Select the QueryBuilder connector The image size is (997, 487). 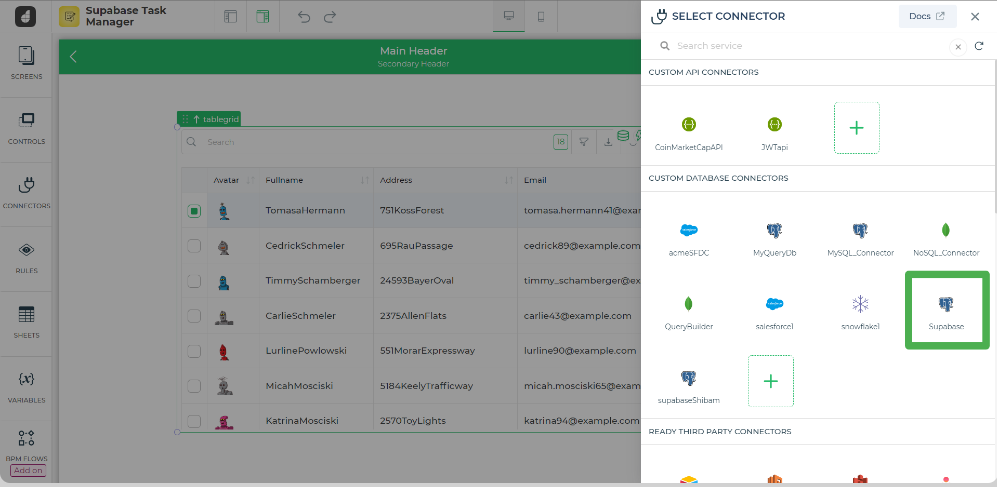[688, 309]
